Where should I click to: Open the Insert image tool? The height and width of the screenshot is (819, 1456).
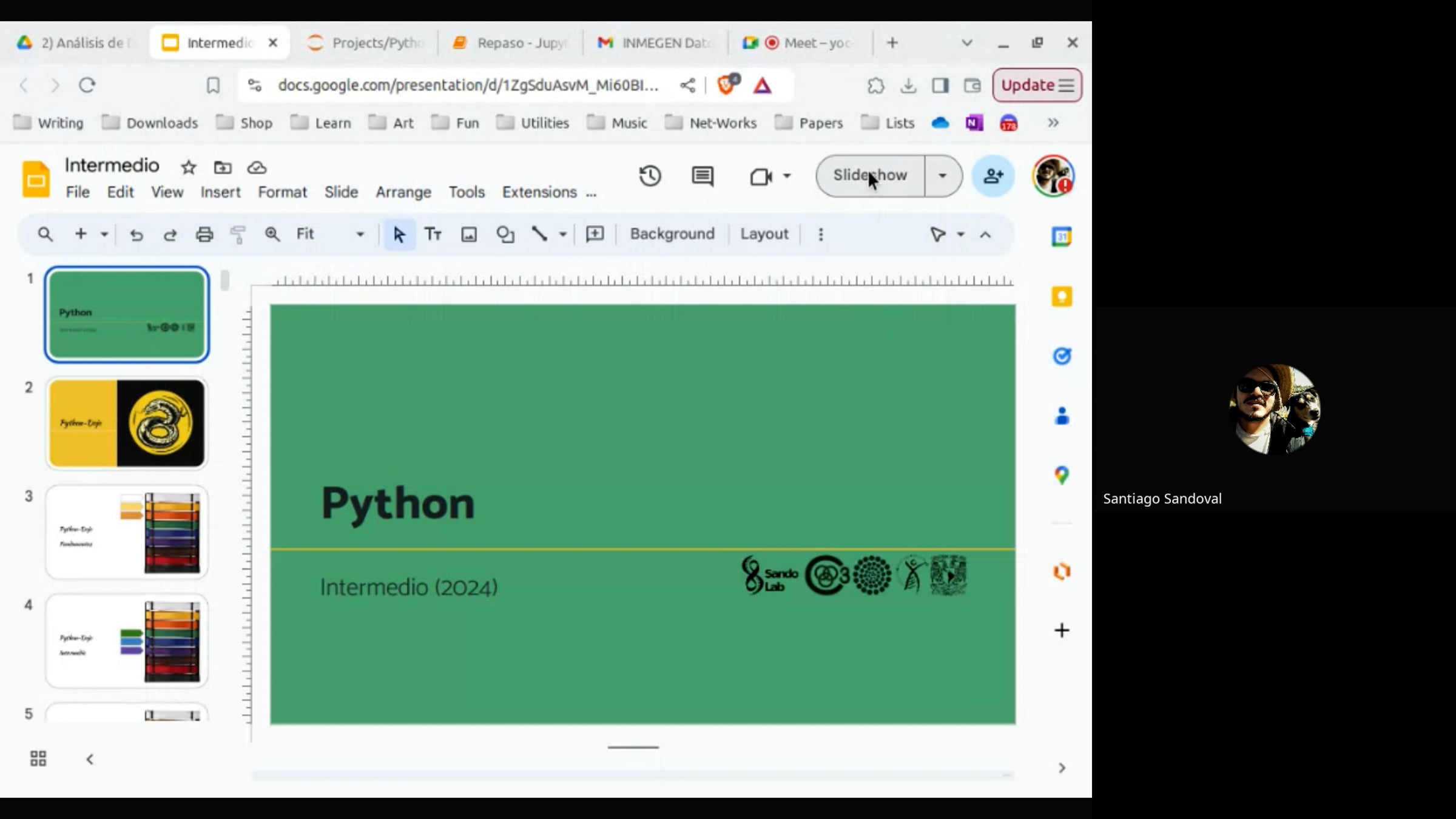468,234
